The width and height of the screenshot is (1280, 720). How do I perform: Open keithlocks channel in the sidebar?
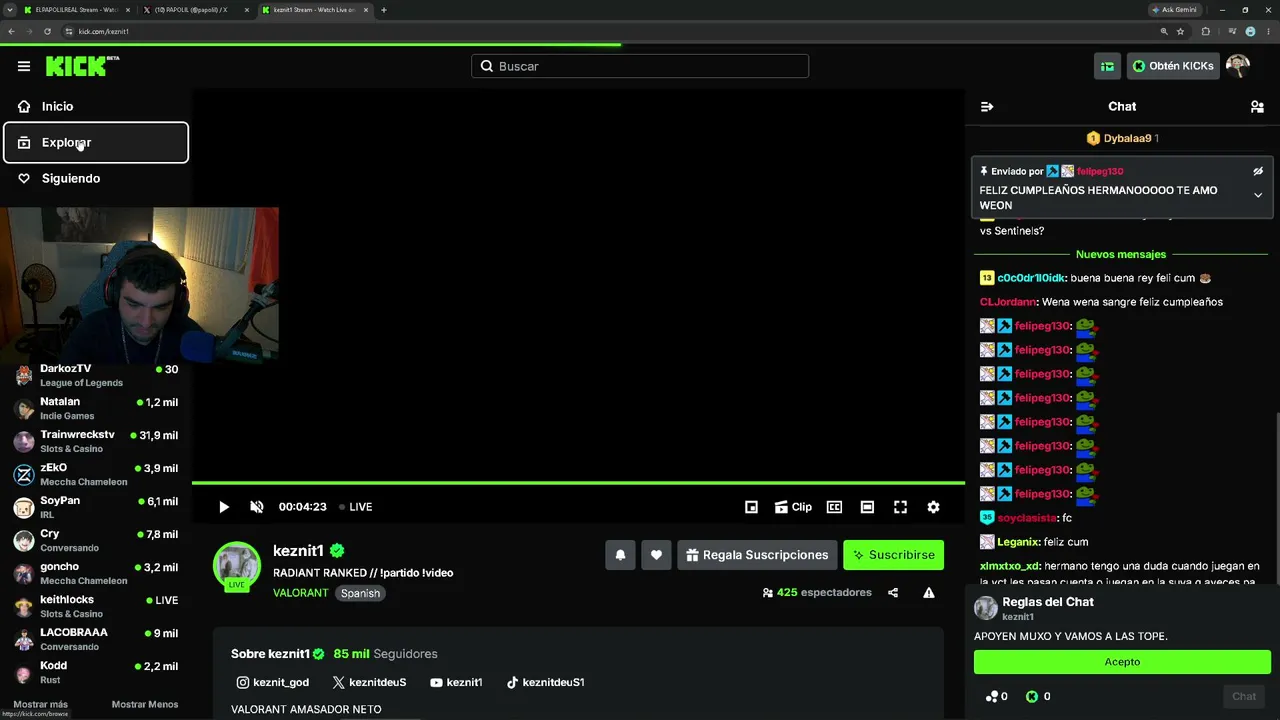tap(96, 606)
